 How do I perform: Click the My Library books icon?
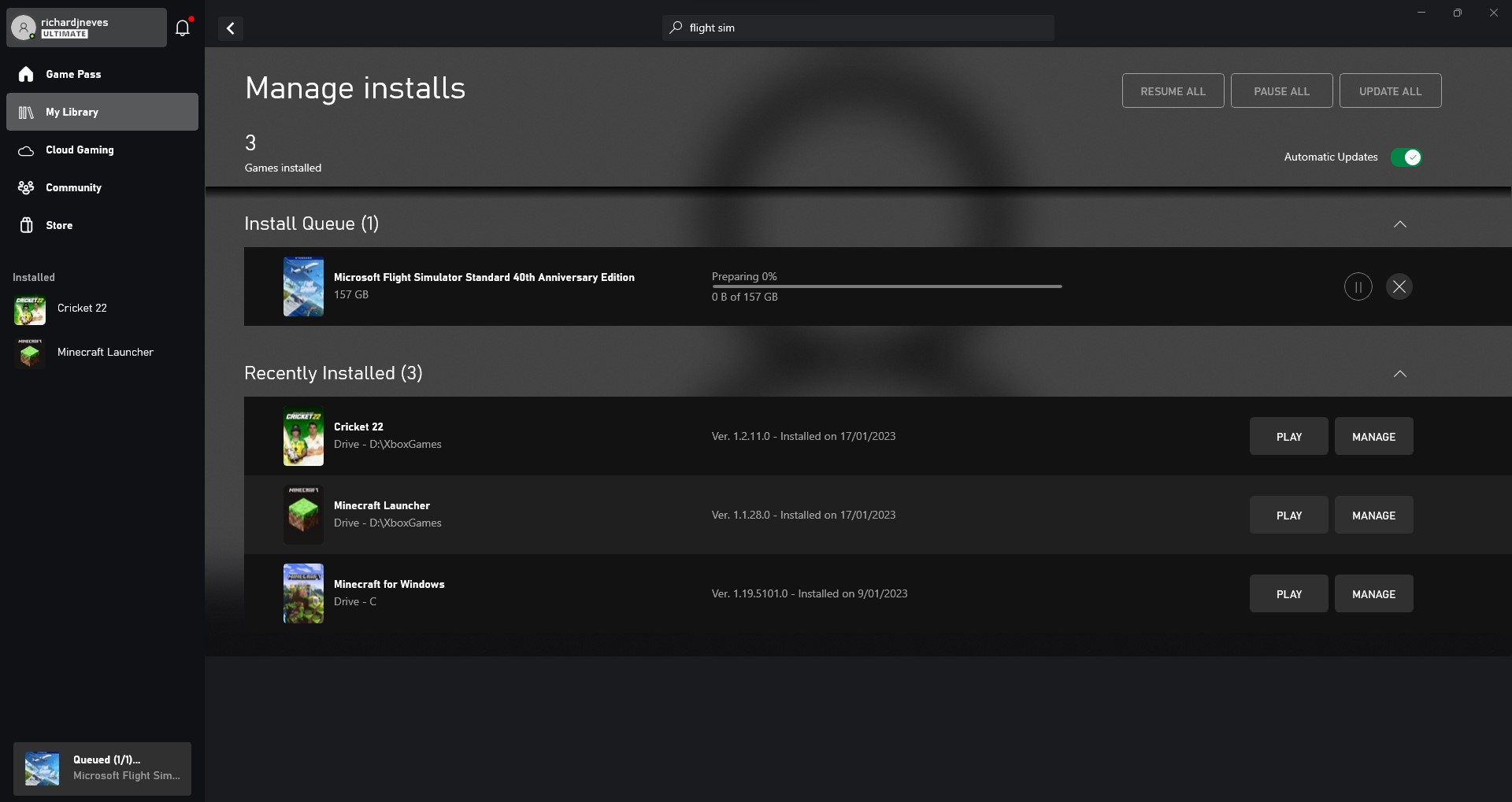coord(26,112)
